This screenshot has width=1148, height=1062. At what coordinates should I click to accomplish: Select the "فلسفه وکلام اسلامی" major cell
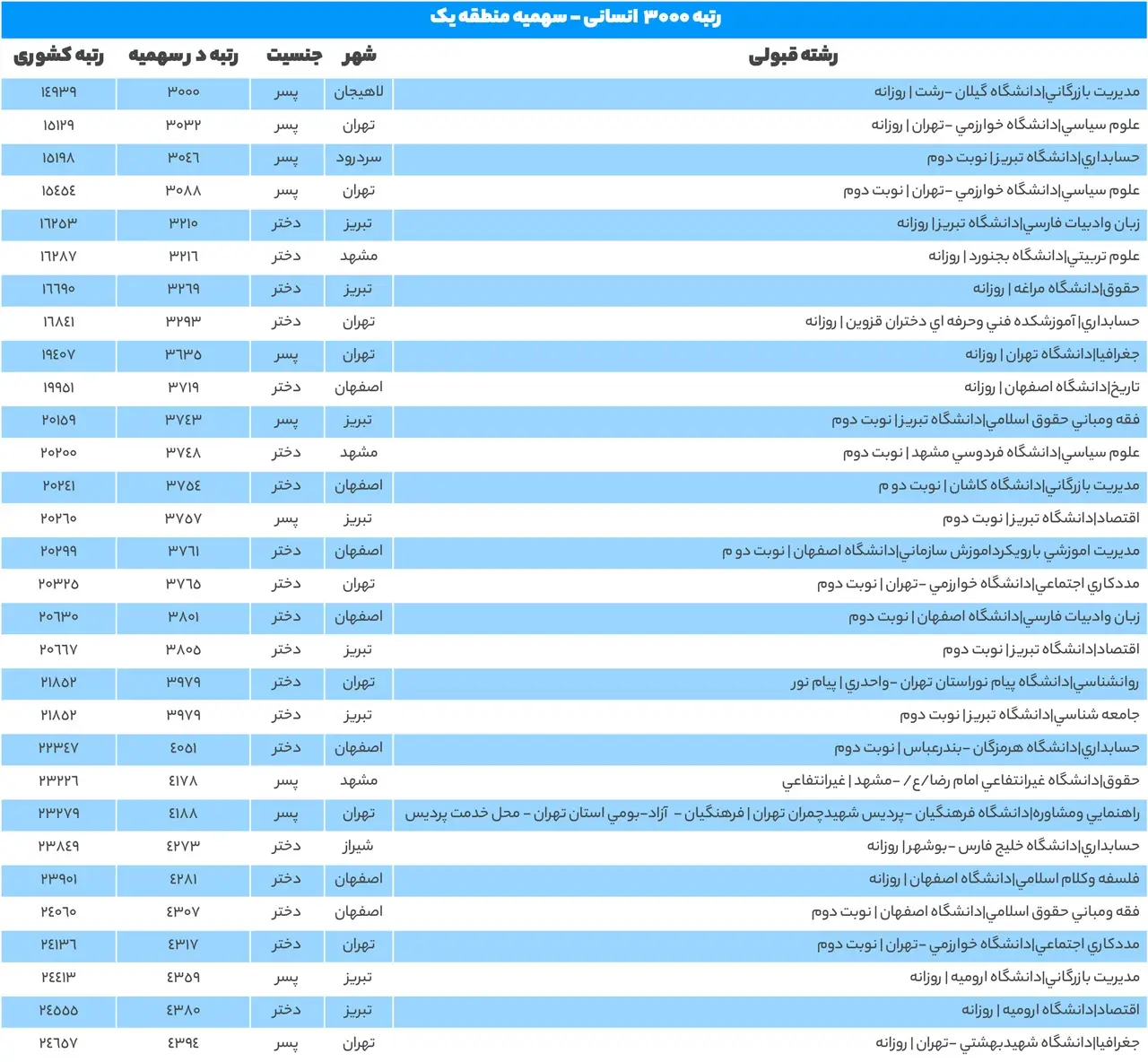1004,879
